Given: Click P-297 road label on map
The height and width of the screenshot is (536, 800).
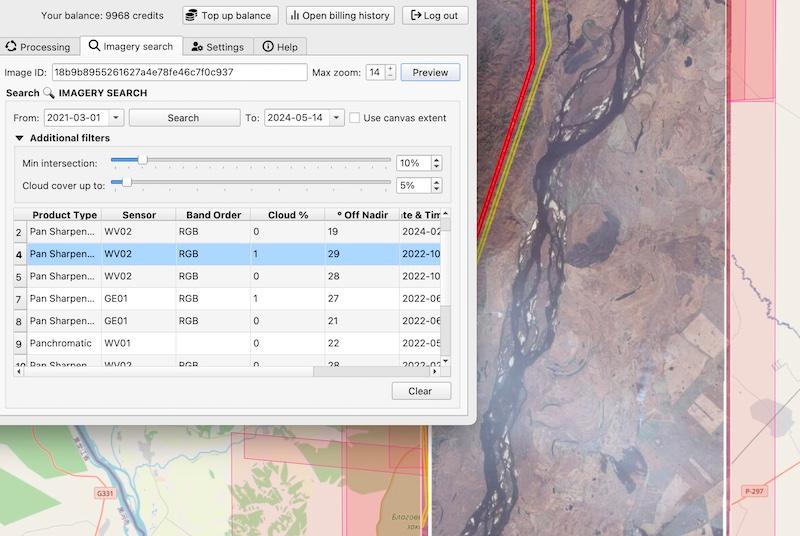Looking at the screenshot, I should point(754,491).
